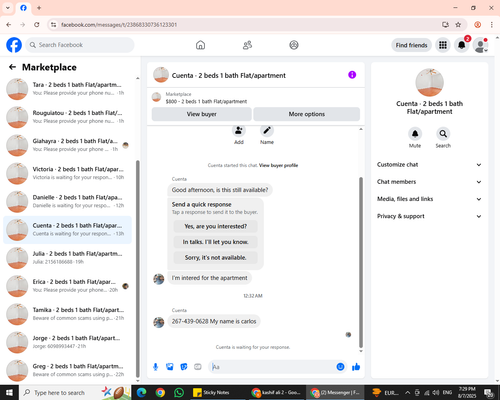The image size is (500, 400).
Task: Open Erica conversation in the list
Action: tap(67, 286)
